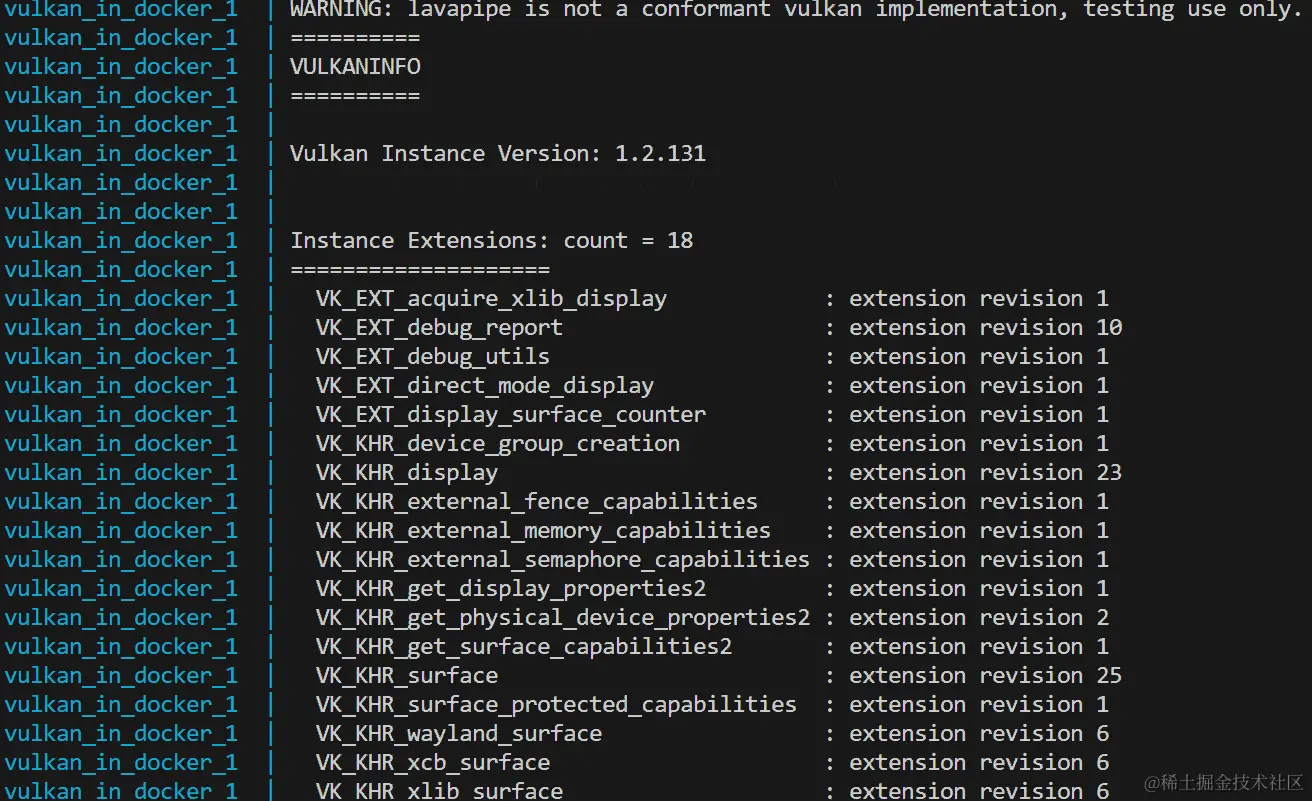This screenshot has height=801, width=1312.
Task: Click revision 25 next to VK_KHR_surface
Action: (1109, 675)
